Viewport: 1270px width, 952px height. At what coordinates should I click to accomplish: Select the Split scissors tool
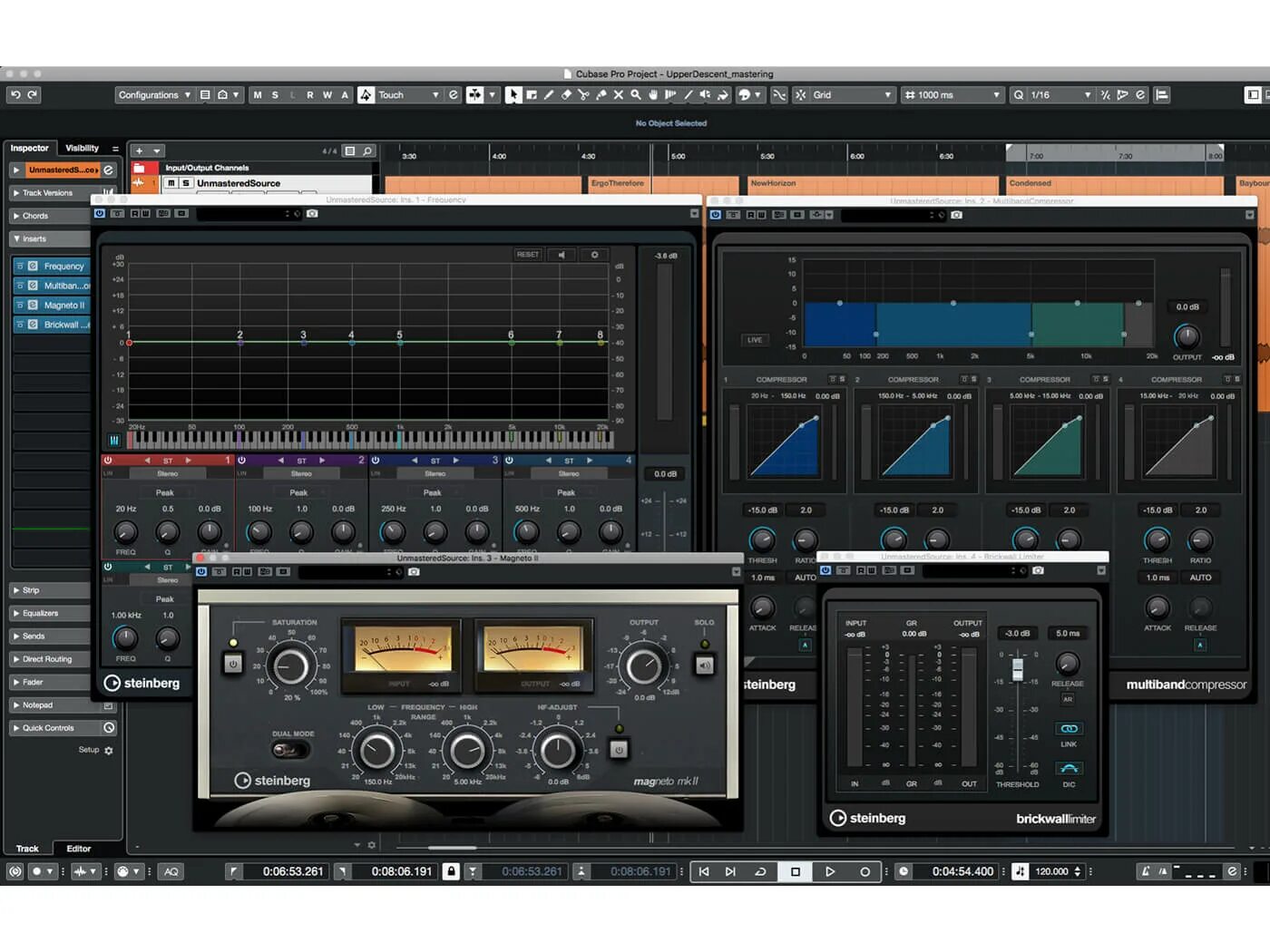pos(583,94)
